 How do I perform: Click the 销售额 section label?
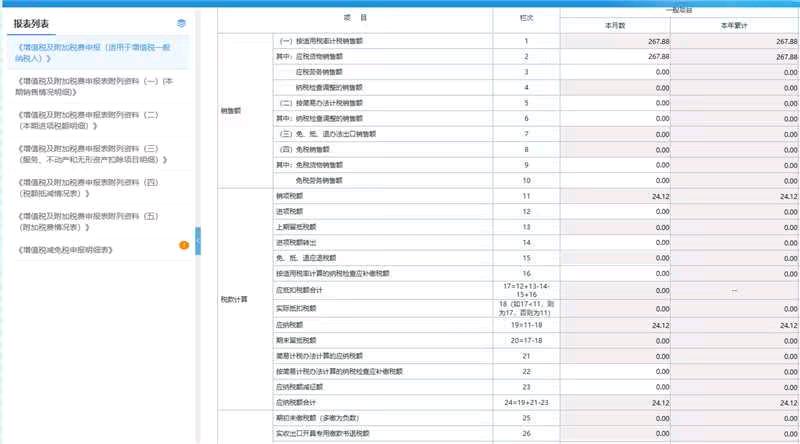tap(231, 111)
